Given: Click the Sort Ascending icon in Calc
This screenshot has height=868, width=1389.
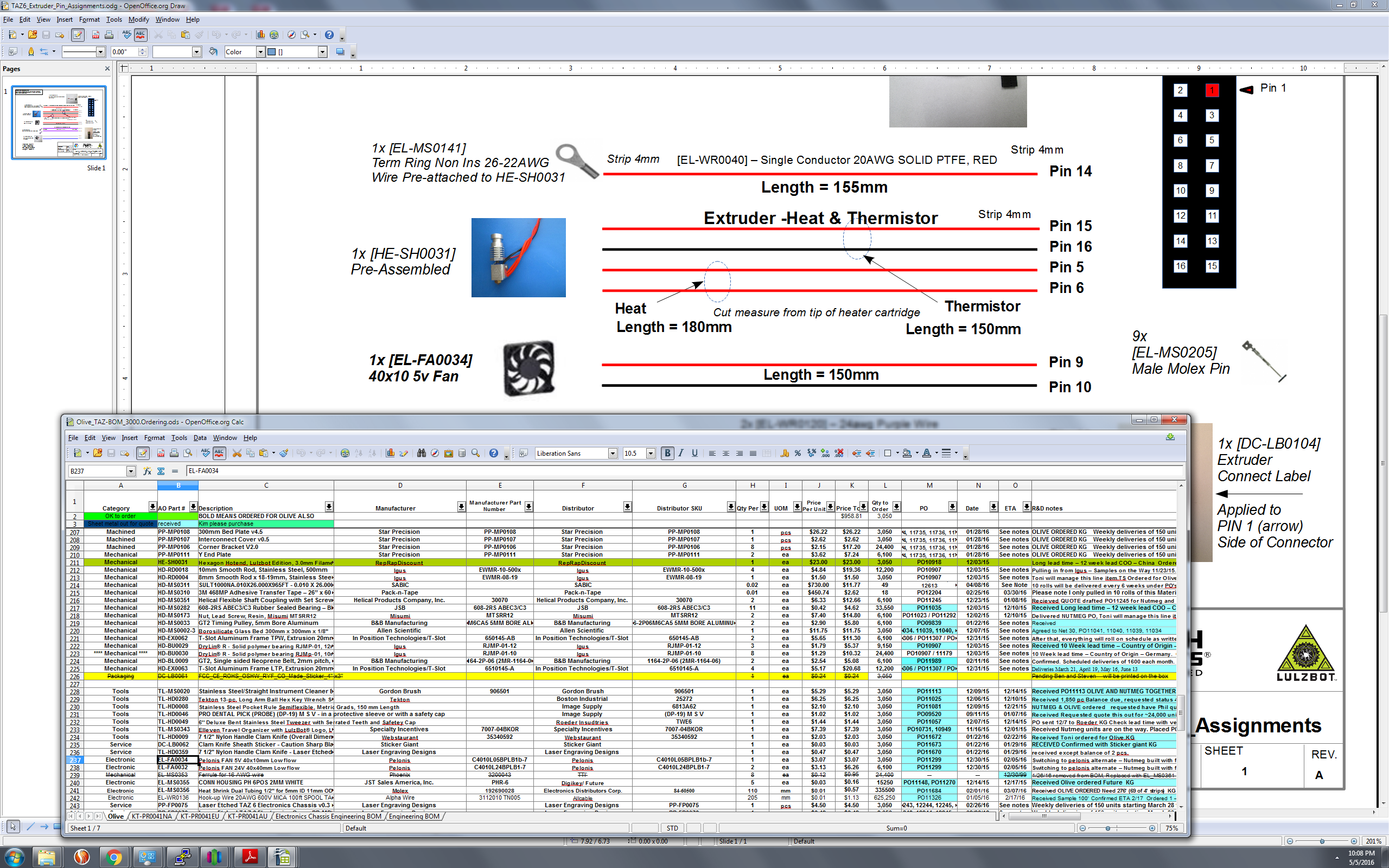Looking at the screenshot, I should 359,454.
